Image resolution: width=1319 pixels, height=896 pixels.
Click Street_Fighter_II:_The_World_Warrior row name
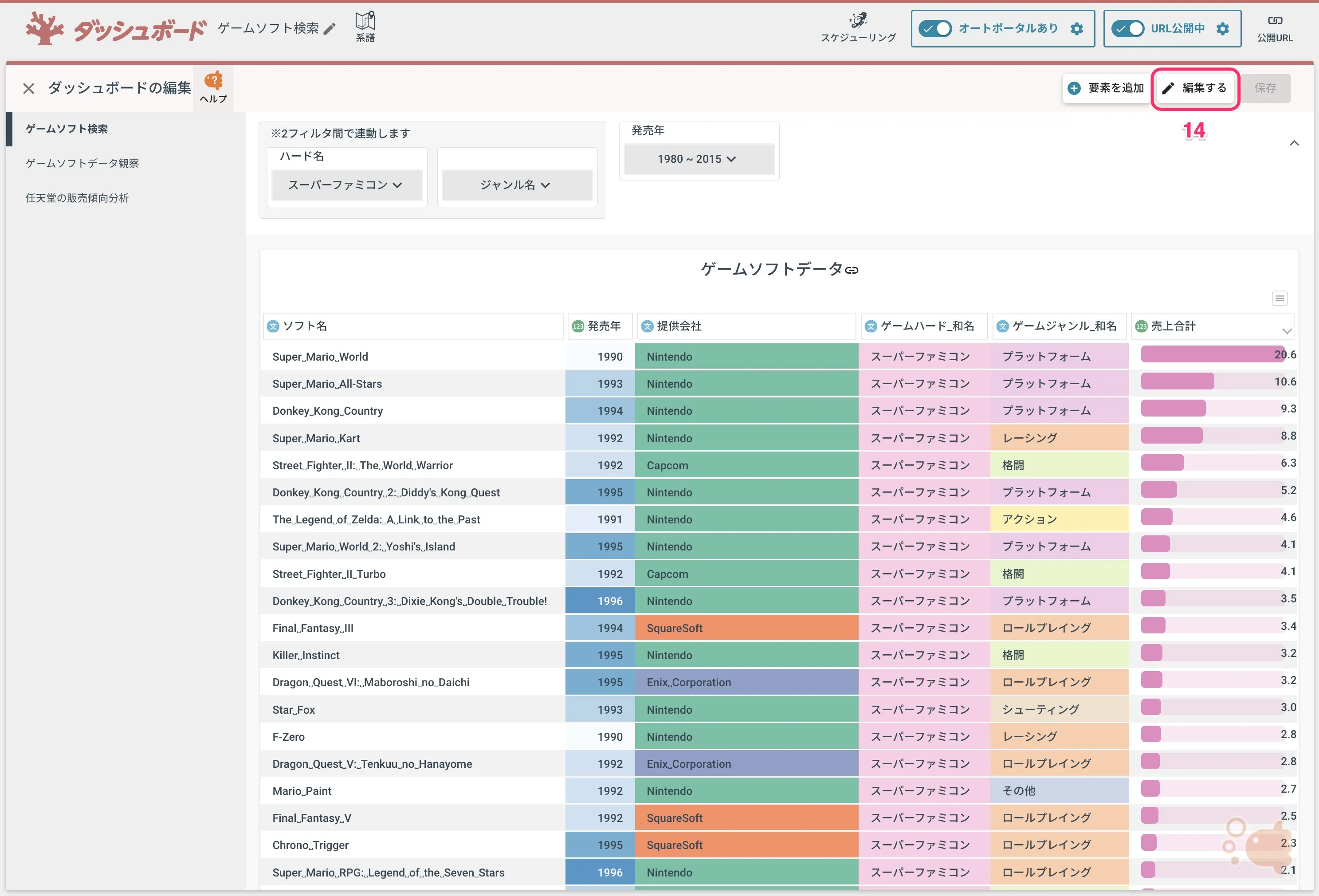coord(363,466)
